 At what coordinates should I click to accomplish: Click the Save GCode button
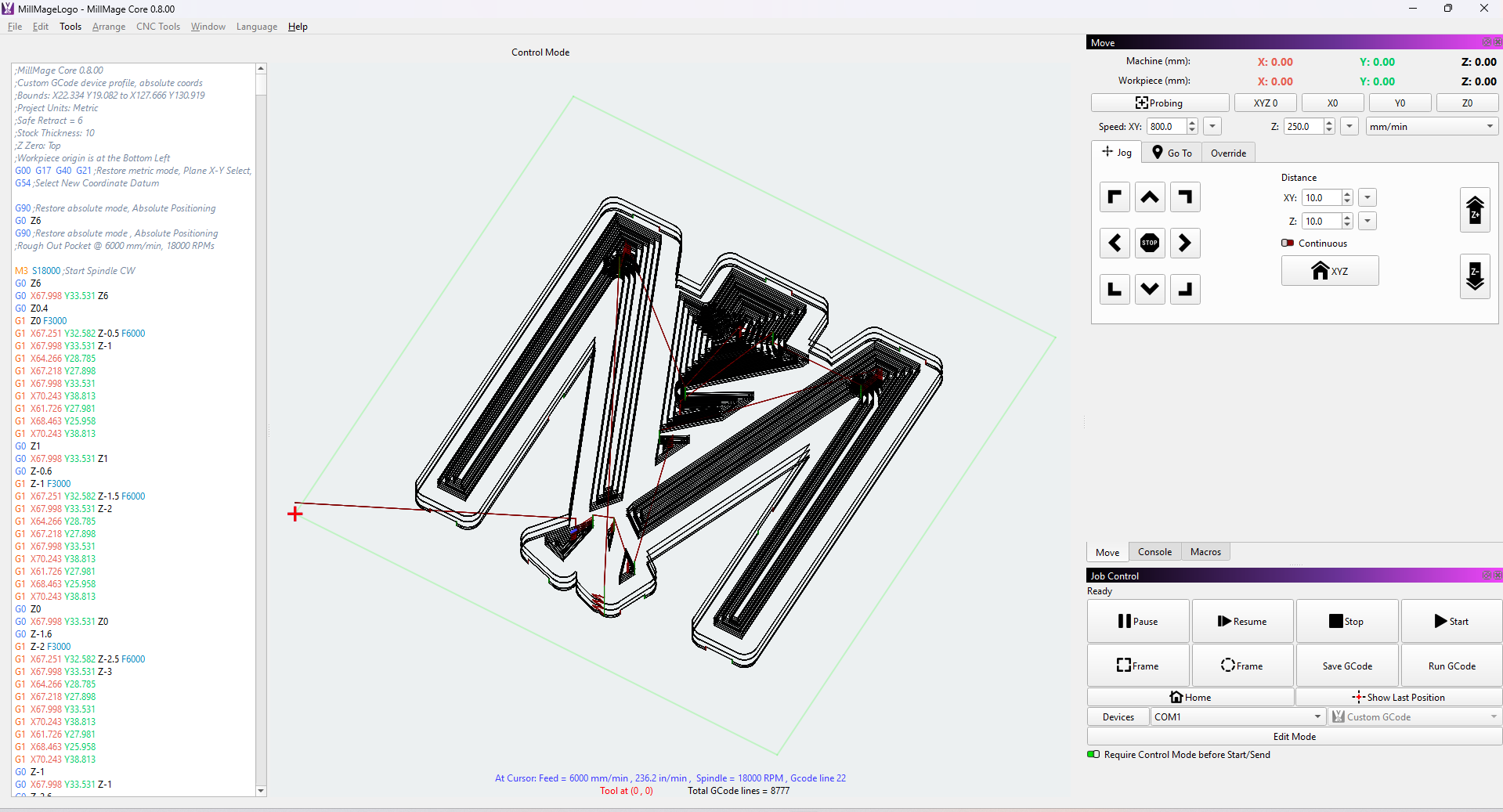[x=1347, y=666]
